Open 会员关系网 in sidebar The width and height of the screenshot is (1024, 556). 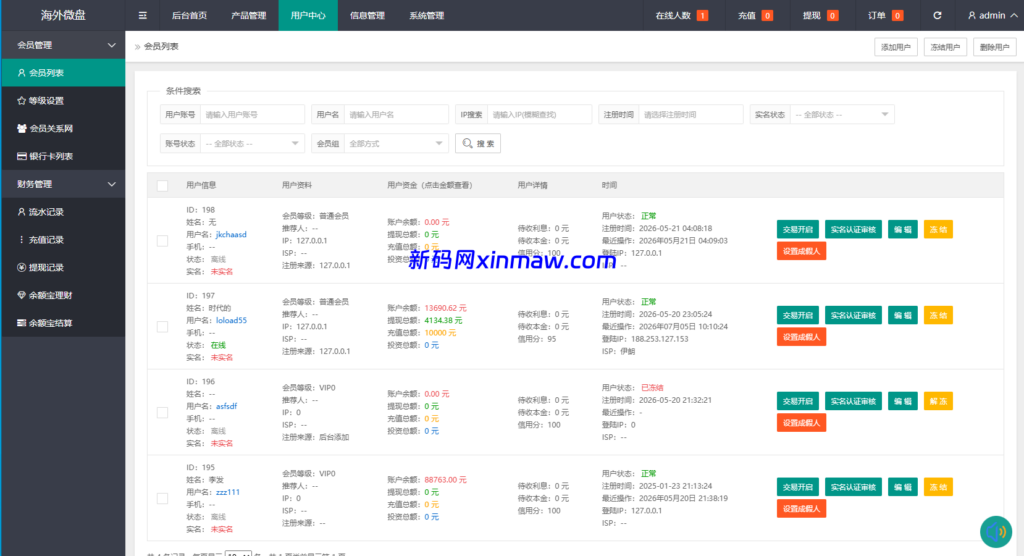point(63,129)
